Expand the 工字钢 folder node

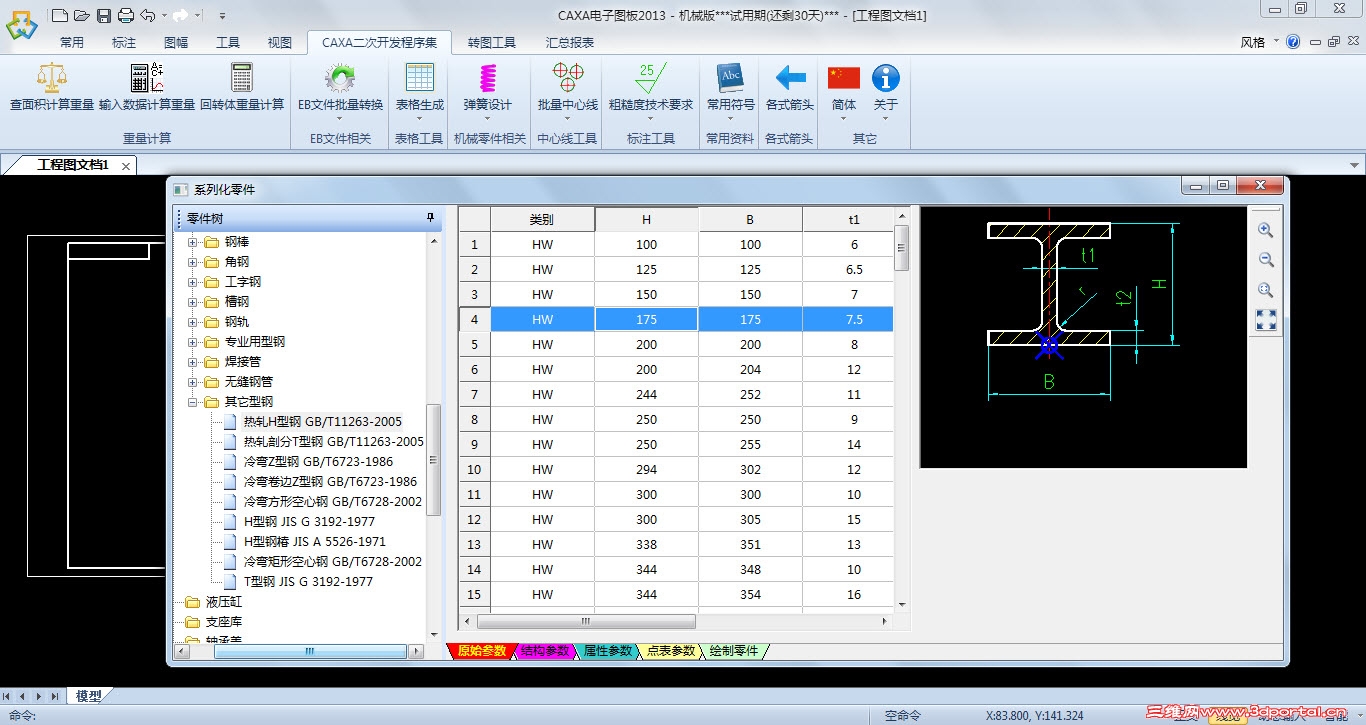point(193,282)
